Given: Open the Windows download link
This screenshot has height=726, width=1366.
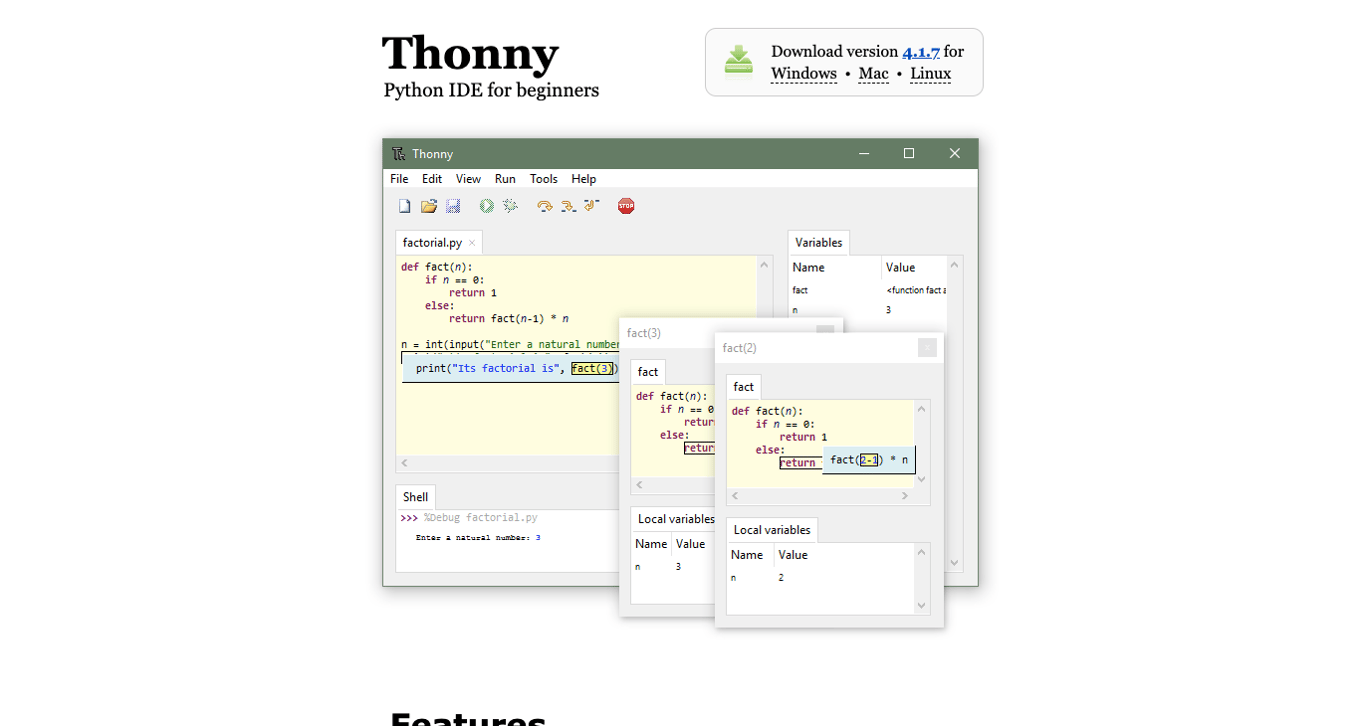Looking at the screenshot, I should point(804,74).
